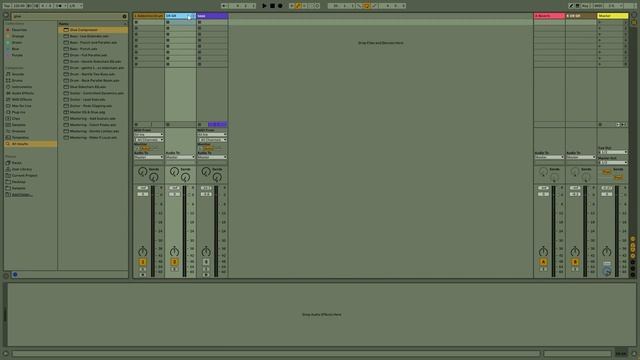The height and width of the screenshot is (360, 640).
Task: Click the browser search input field
Action: coord(66,16)
